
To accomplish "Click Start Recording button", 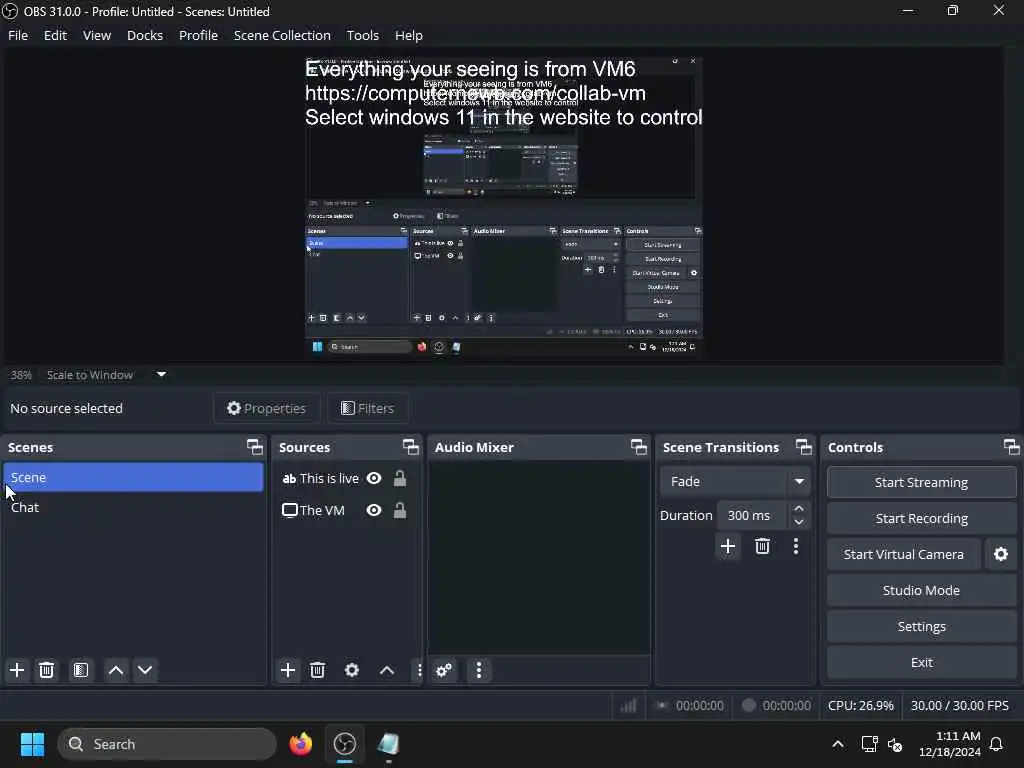I will [921, 519].
